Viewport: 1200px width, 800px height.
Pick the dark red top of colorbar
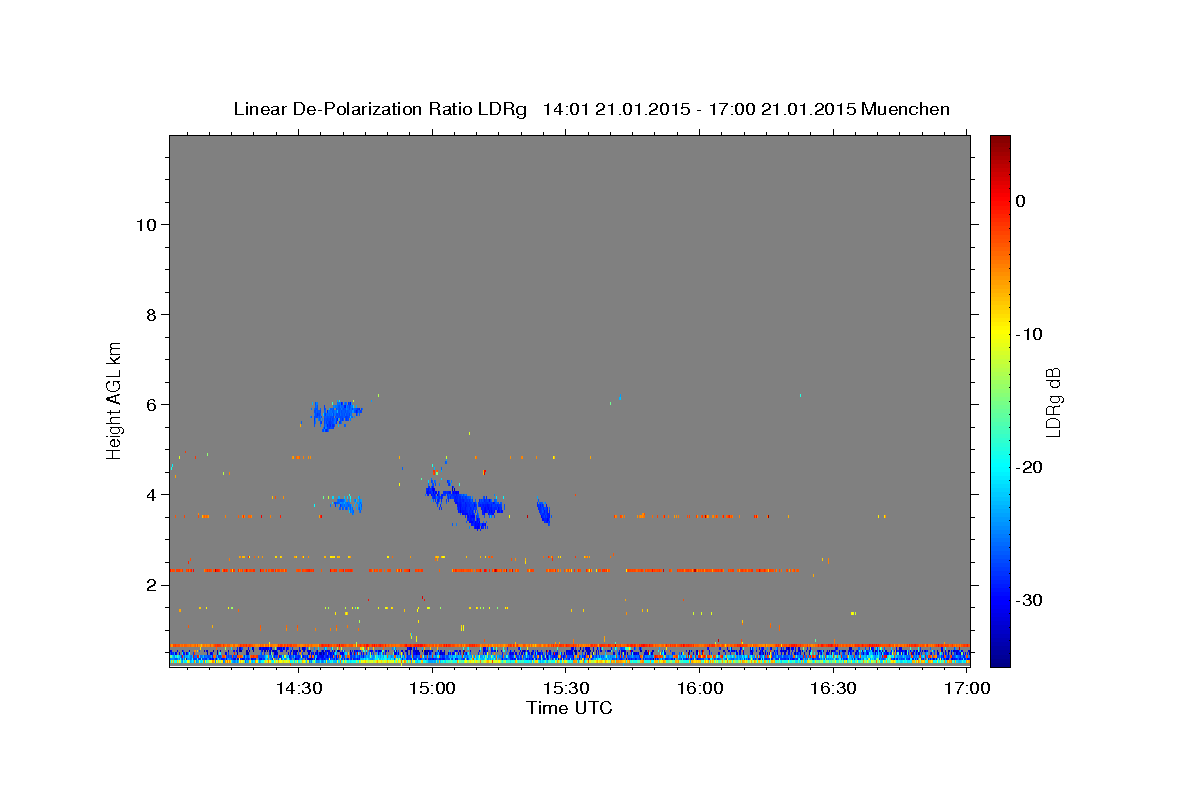point(1000,142)
